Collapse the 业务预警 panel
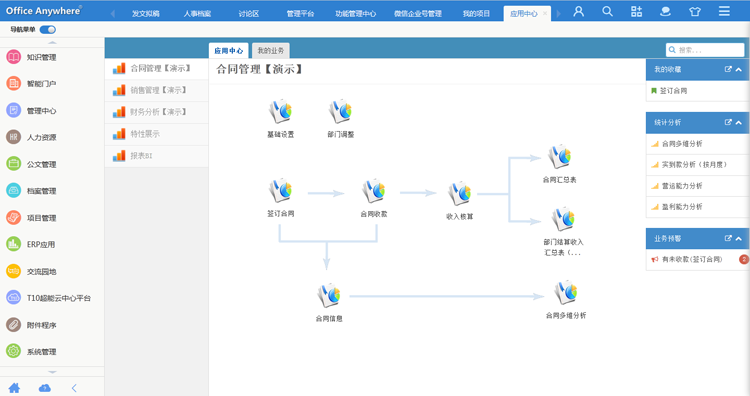This screenshot has height=396, width=750. point(739,238)
